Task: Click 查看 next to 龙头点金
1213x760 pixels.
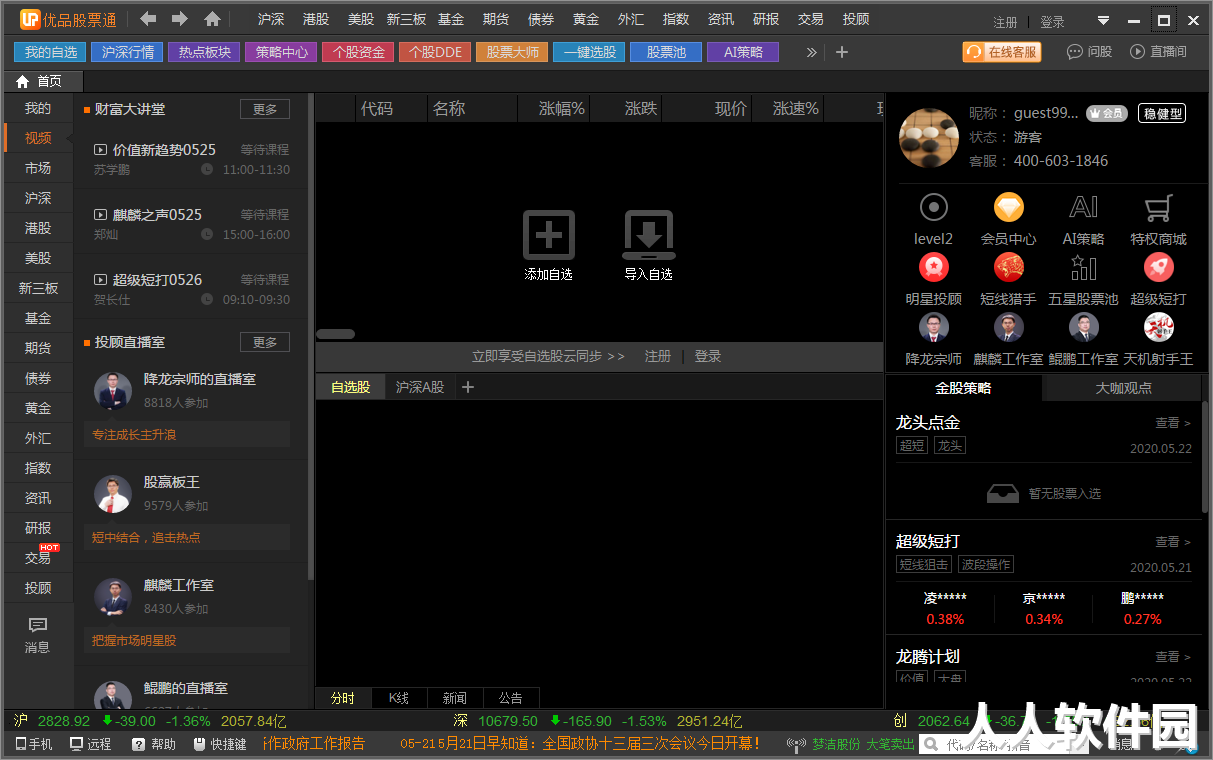Action: click(x=1173, y=423)
